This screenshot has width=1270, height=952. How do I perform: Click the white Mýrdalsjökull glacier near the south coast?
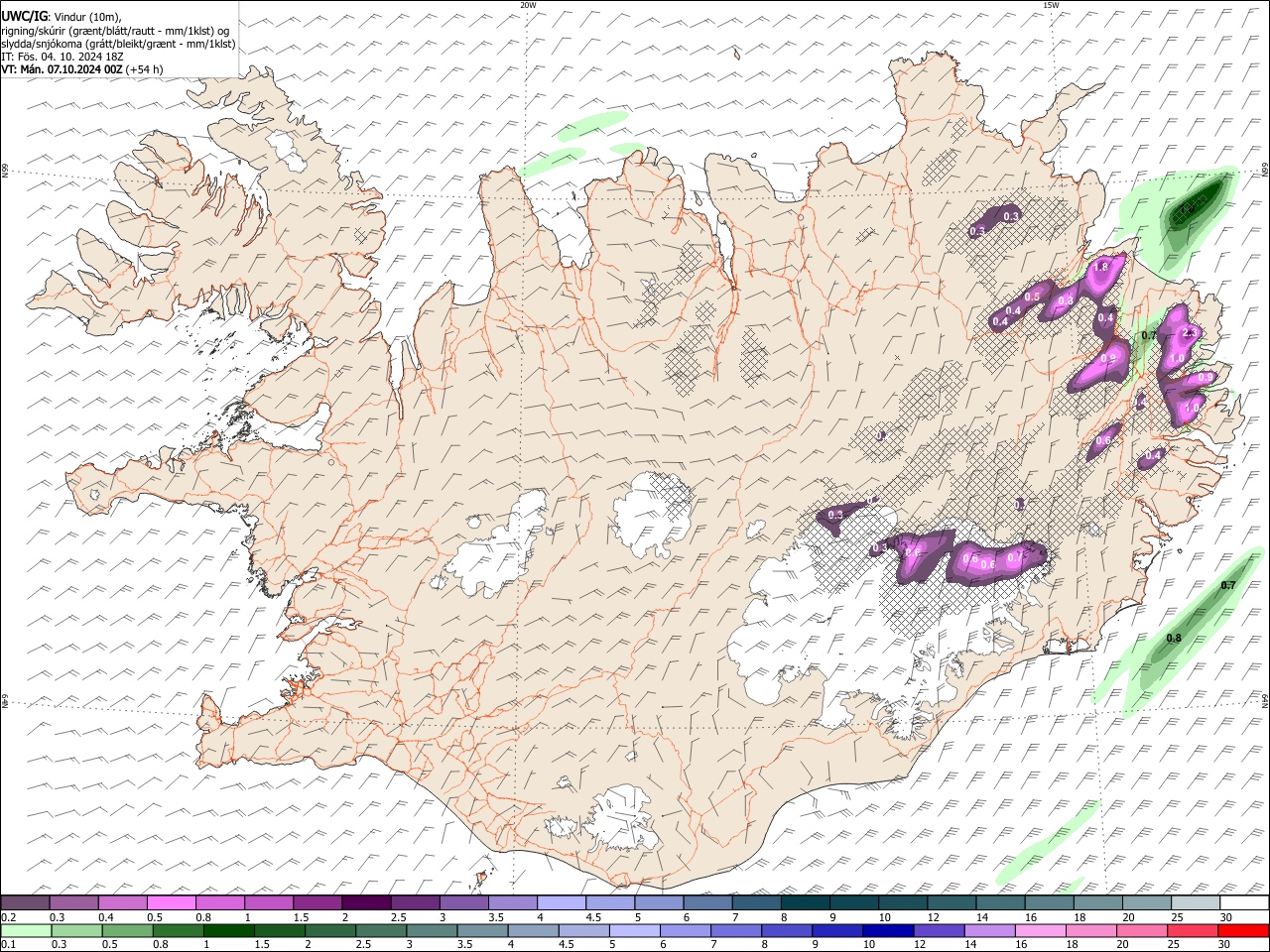click(623, 818)
